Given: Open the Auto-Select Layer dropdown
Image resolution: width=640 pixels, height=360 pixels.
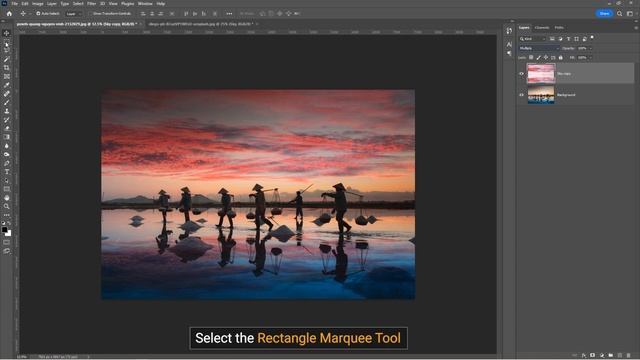Looking at the screenshot, I should [74, 13].
